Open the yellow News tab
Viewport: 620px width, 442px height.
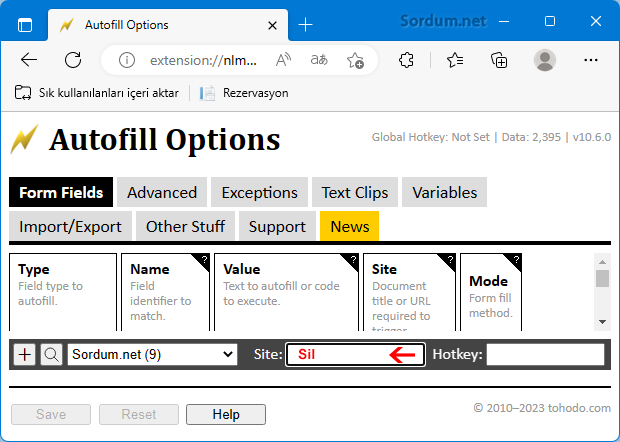click(350, 226)
